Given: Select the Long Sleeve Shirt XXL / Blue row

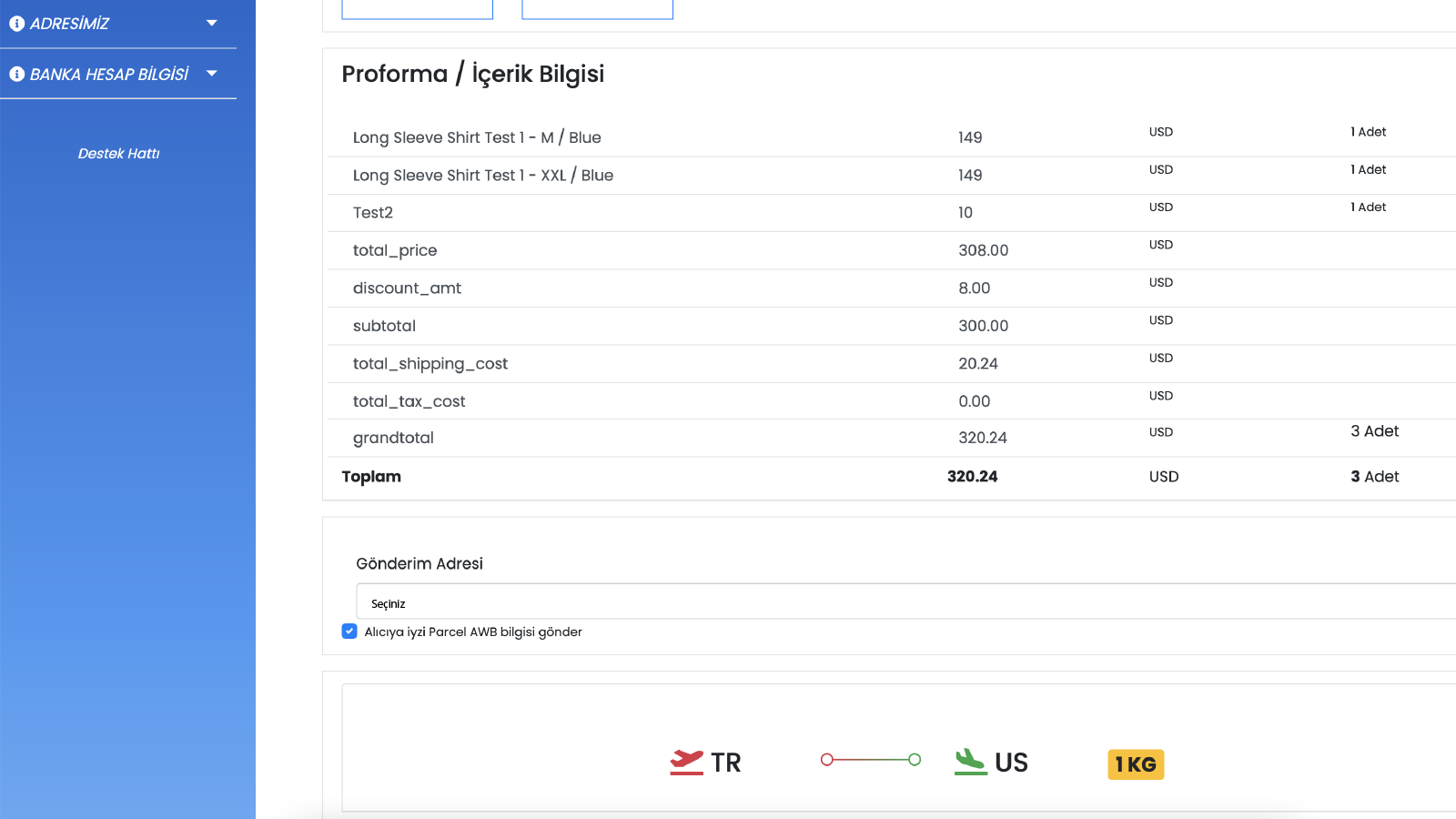Looking at the screenshot, I should (x=892, y=176).
